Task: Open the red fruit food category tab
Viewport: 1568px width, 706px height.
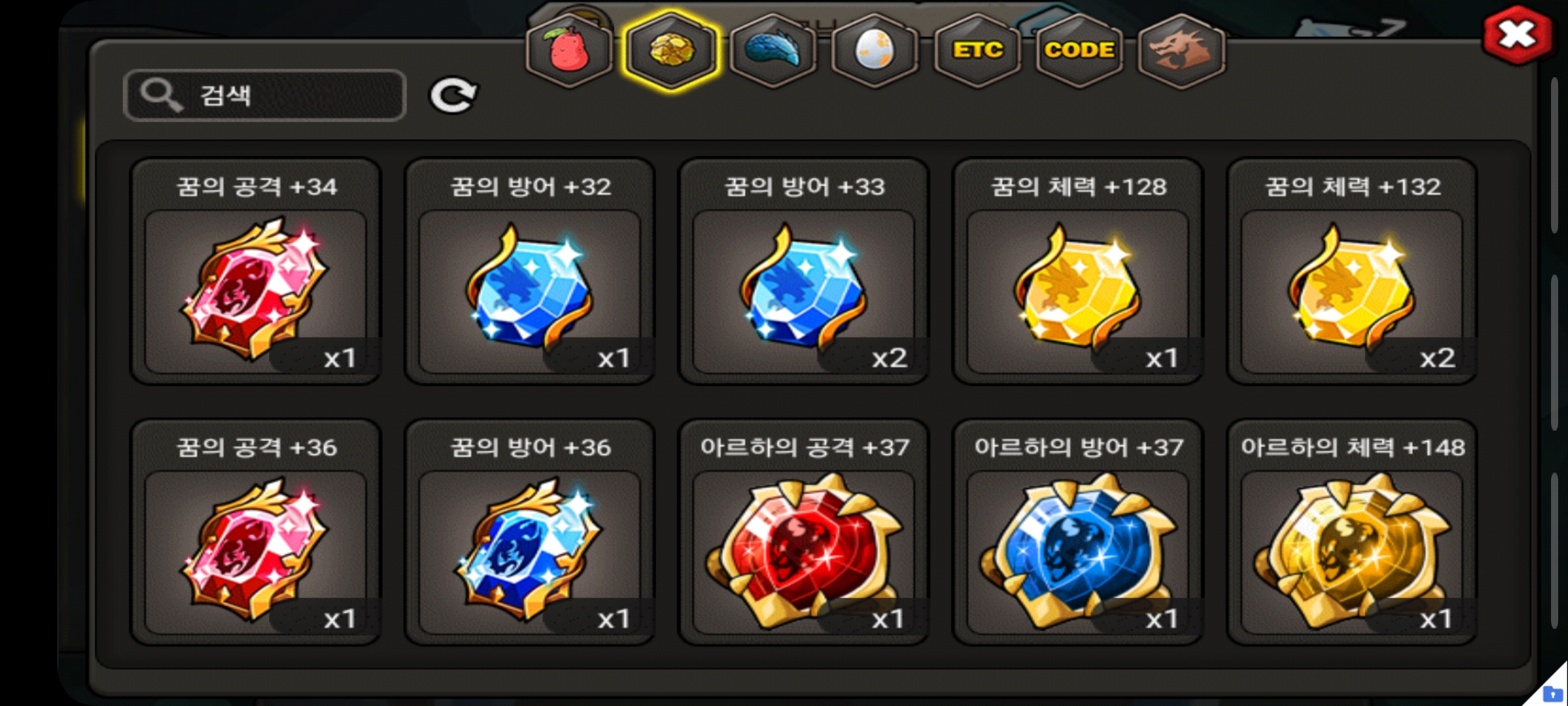Action: [x=569, y=50]
